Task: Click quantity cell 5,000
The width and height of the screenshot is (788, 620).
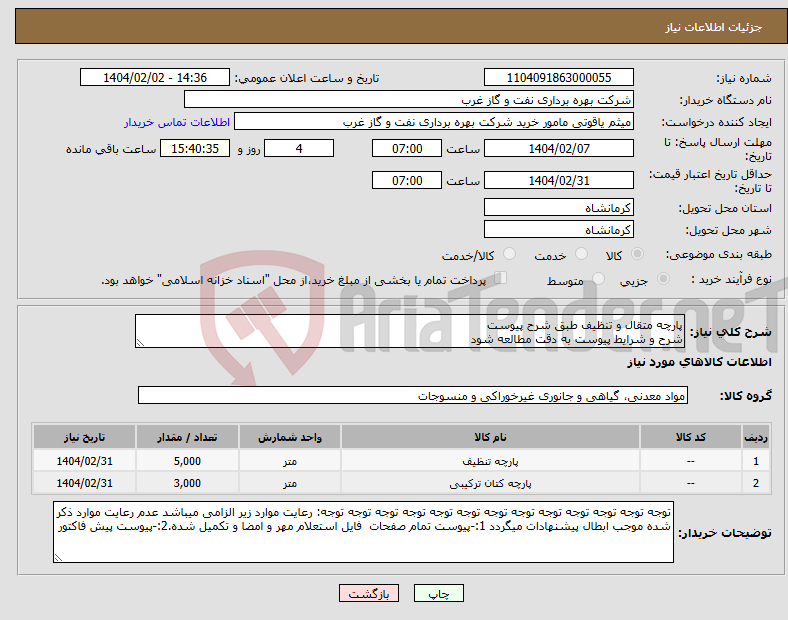Action: 187,461
